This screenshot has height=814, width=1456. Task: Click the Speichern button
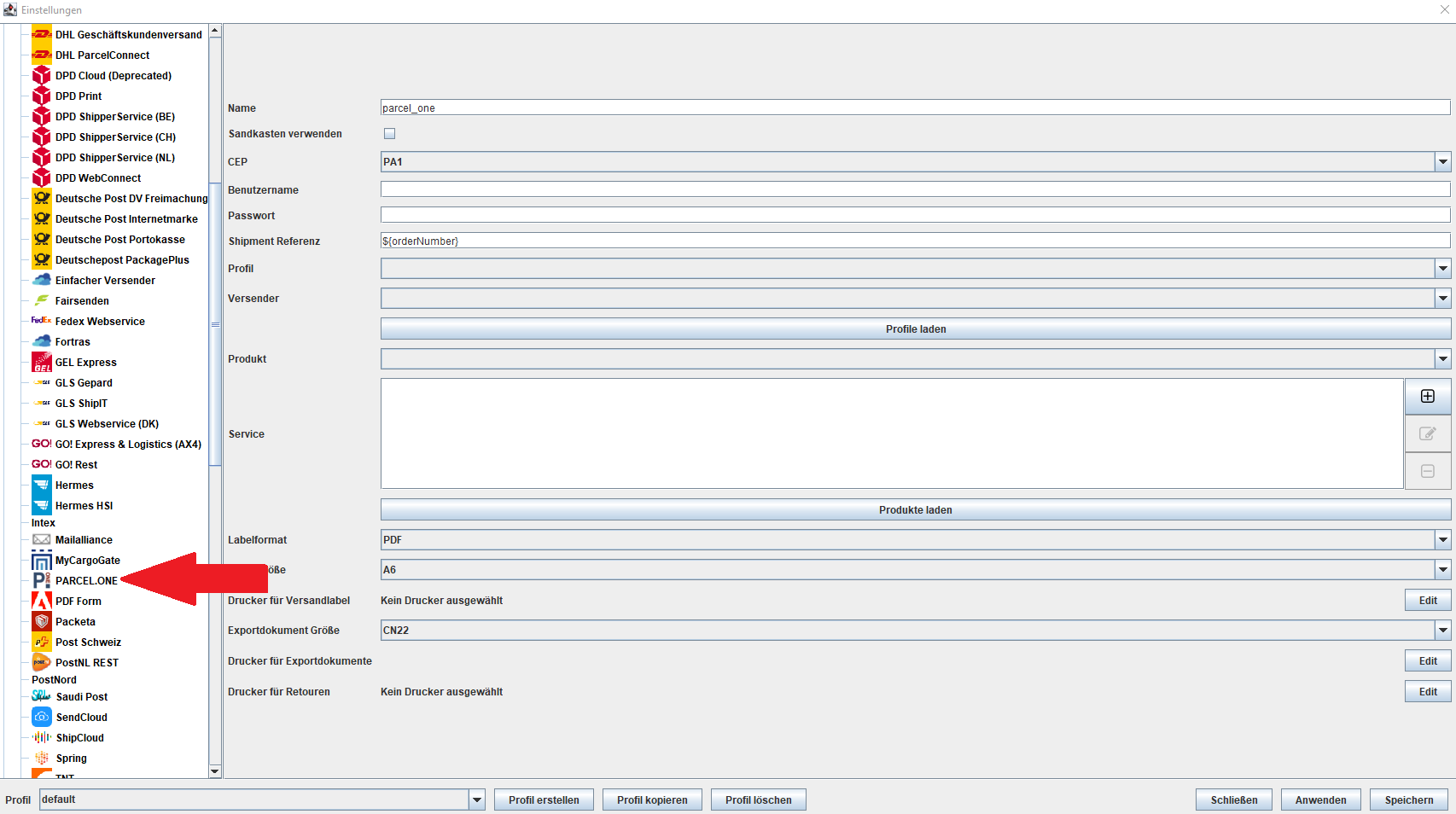point(1409,799)
